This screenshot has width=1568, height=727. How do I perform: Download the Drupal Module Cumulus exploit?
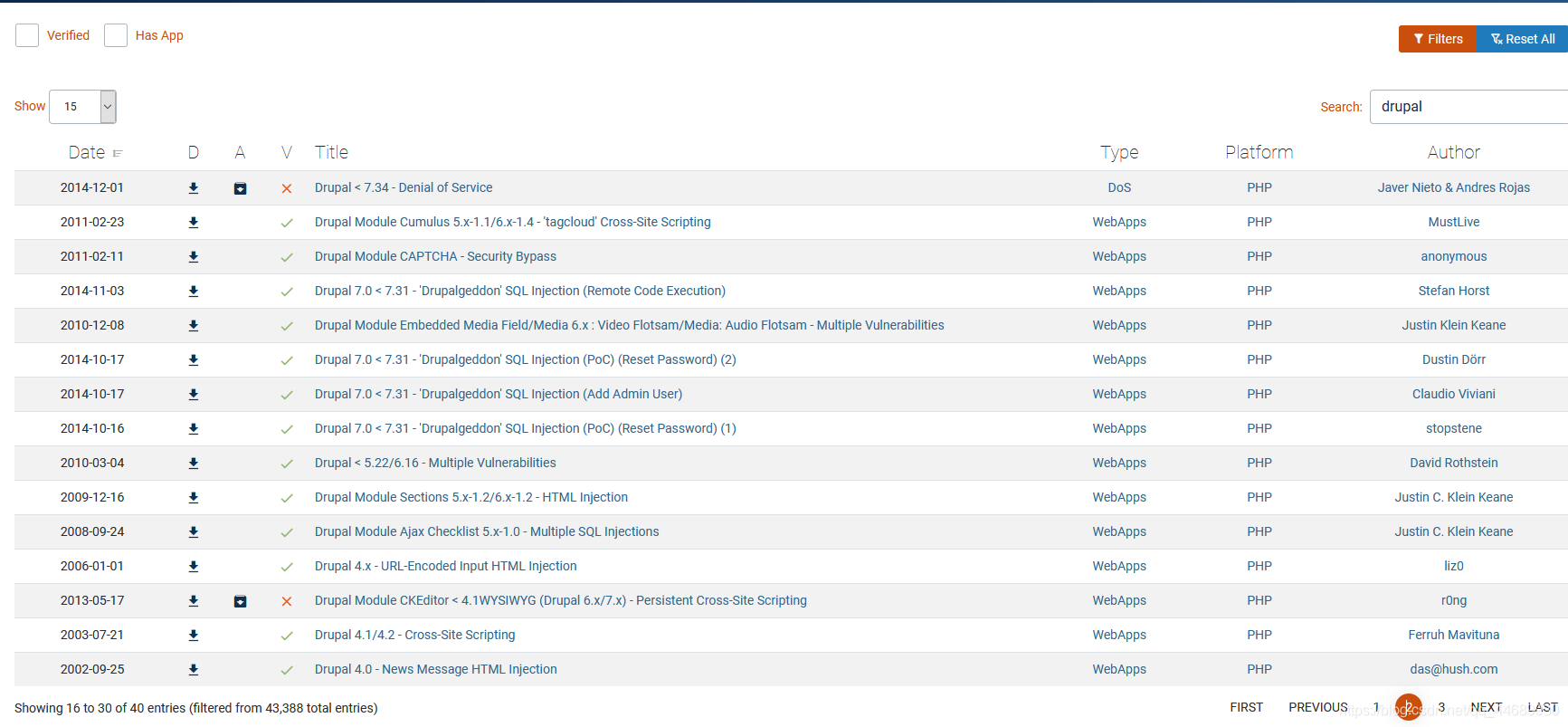(193, 223)
